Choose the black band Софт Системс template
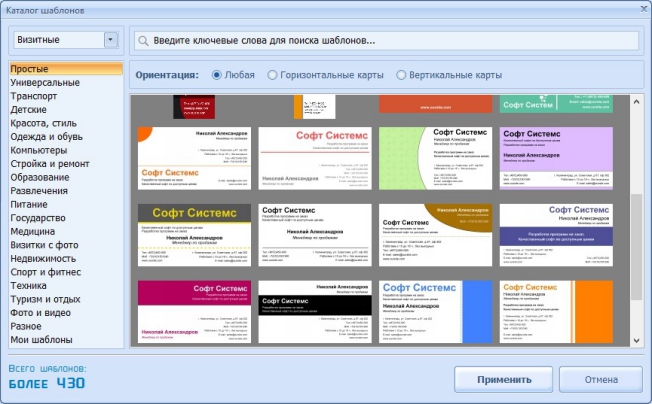This screenshot has width=652, height=404. click(x=315, y=312)
